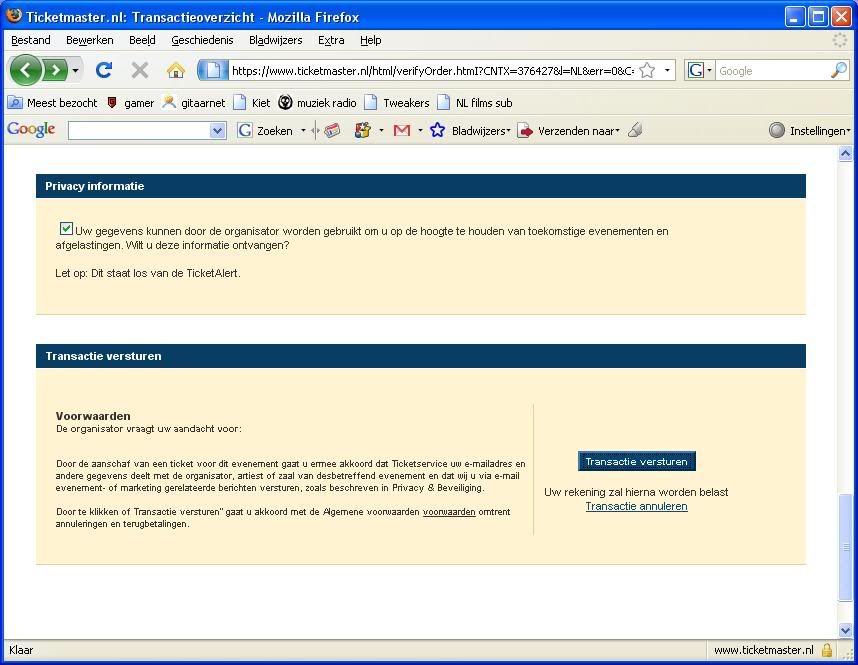Open the 'NL films sub' bookmark
This screenshot has width=858, height=665.
[x=475, y=103]
